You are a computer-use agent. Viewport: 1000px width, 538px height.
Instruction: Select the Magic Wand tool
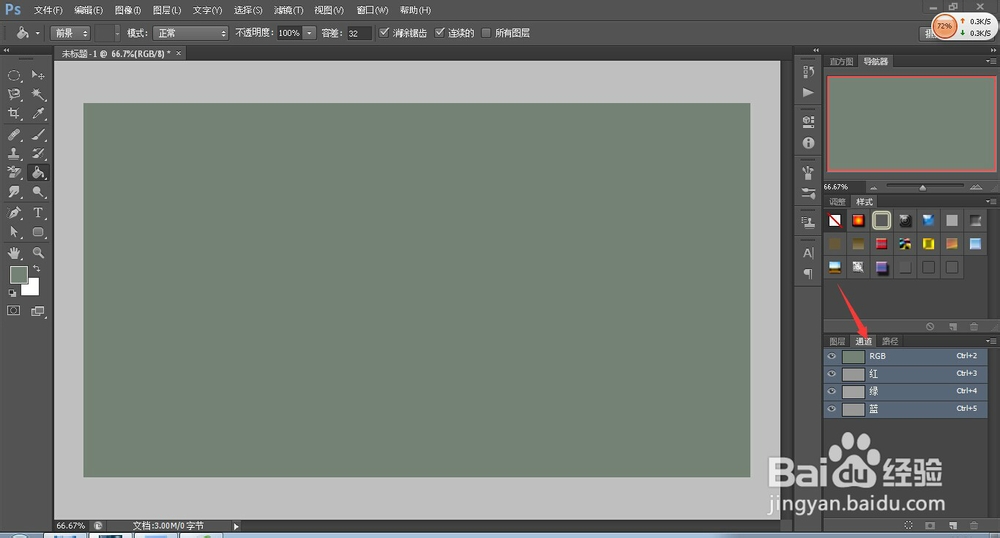pyautogui.click(x=38, y=94)
